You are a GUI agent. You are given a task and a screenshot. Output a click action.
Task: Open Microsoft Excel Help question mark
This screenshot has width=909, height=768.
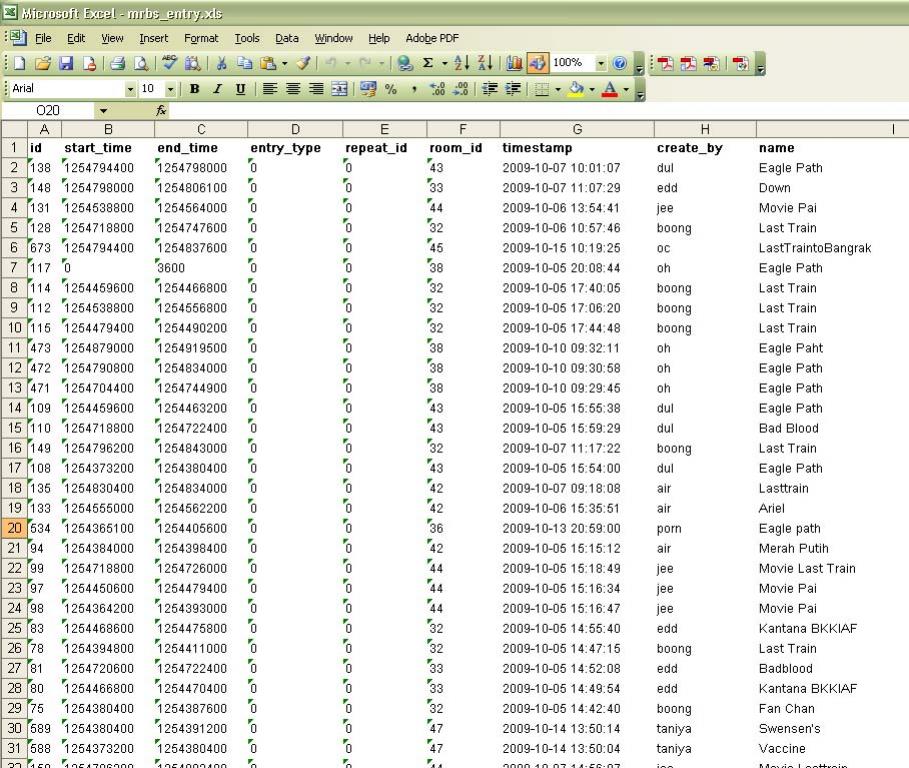pyautogui.click(x=620, y=63)
